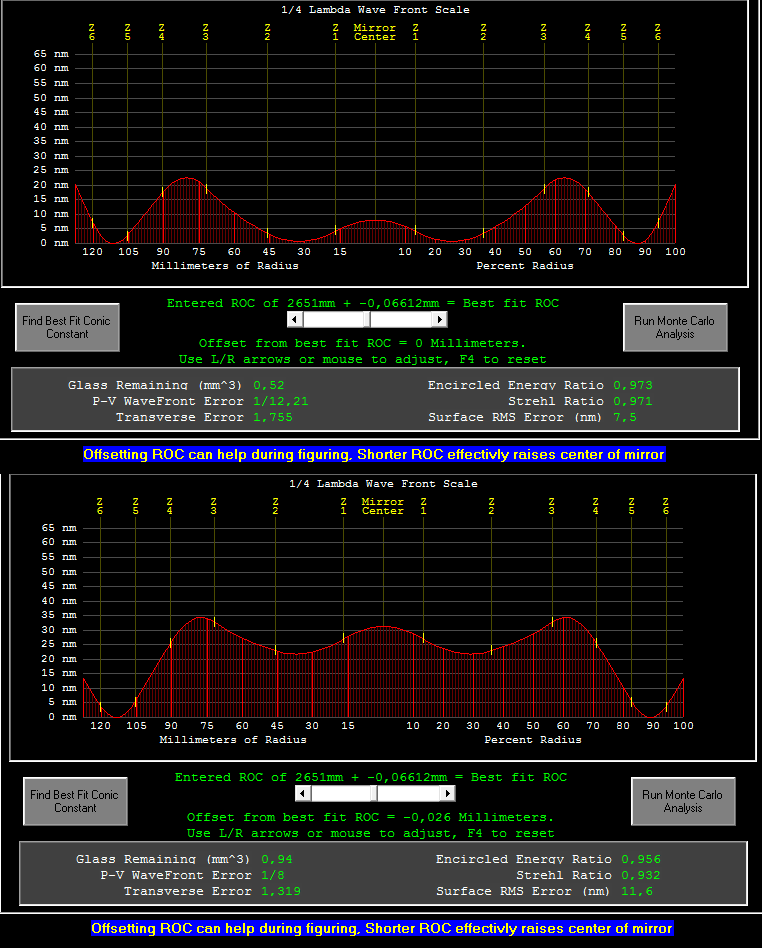The image size is (762, 948).
Task: Click 65 nm axis label on upper graph
Action: pyautogui.click(x=51, y=54)
